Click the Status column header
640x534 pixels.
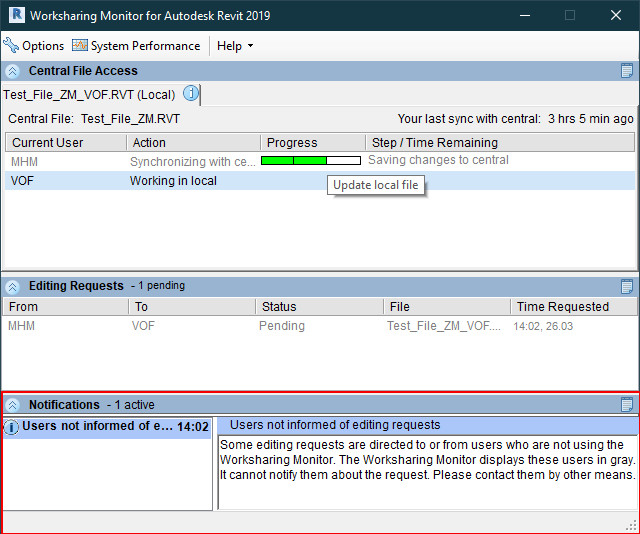(x=318, y=307)
